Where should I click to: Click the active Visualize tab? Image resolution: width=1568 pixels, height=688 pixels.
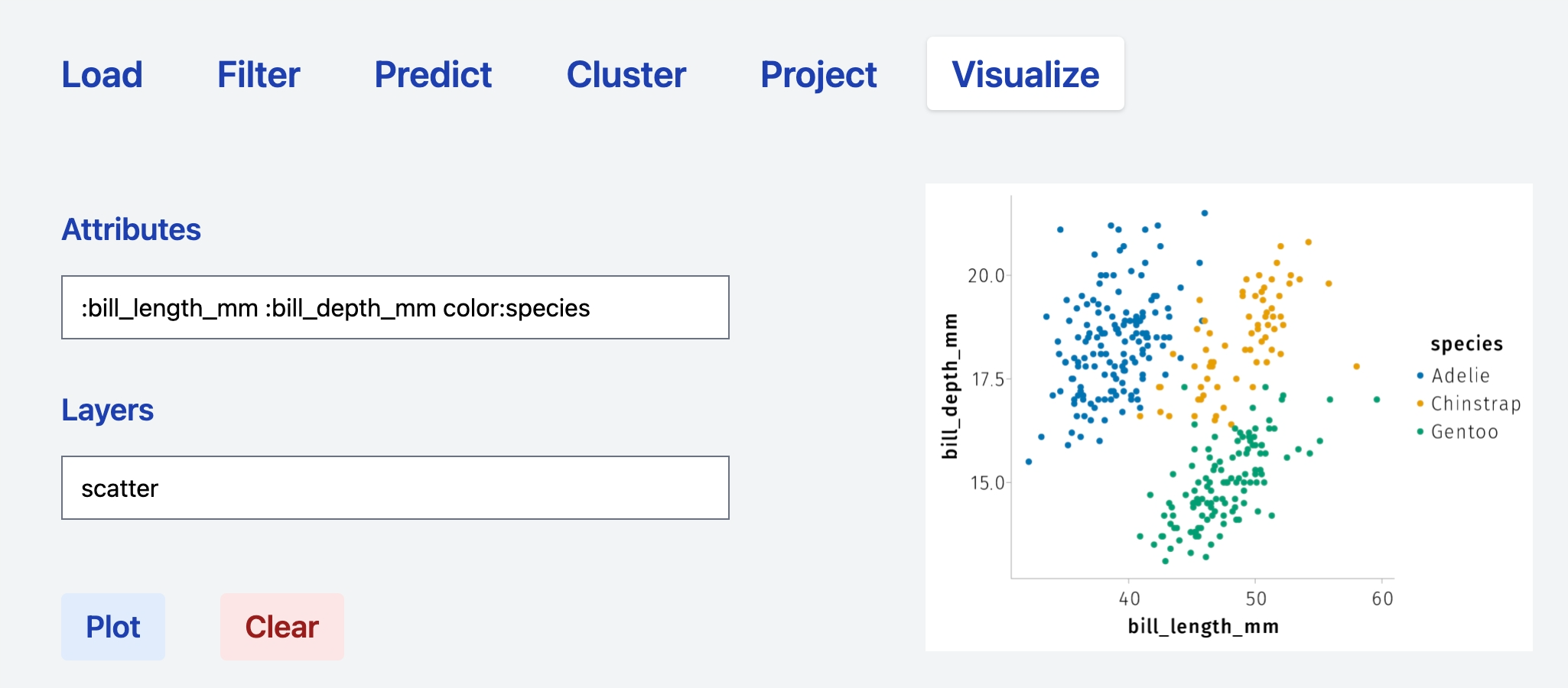pyautogui.click(x=1025, y=75)
